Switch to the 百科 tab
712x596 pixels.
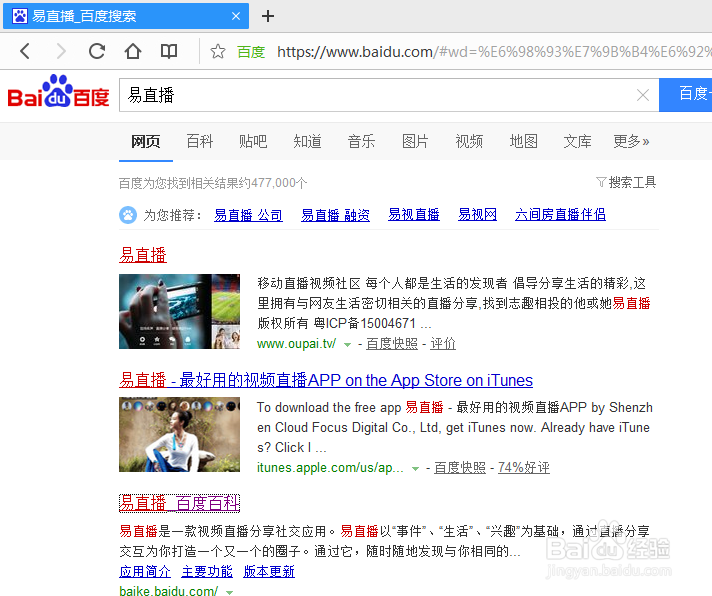point(199,142)
